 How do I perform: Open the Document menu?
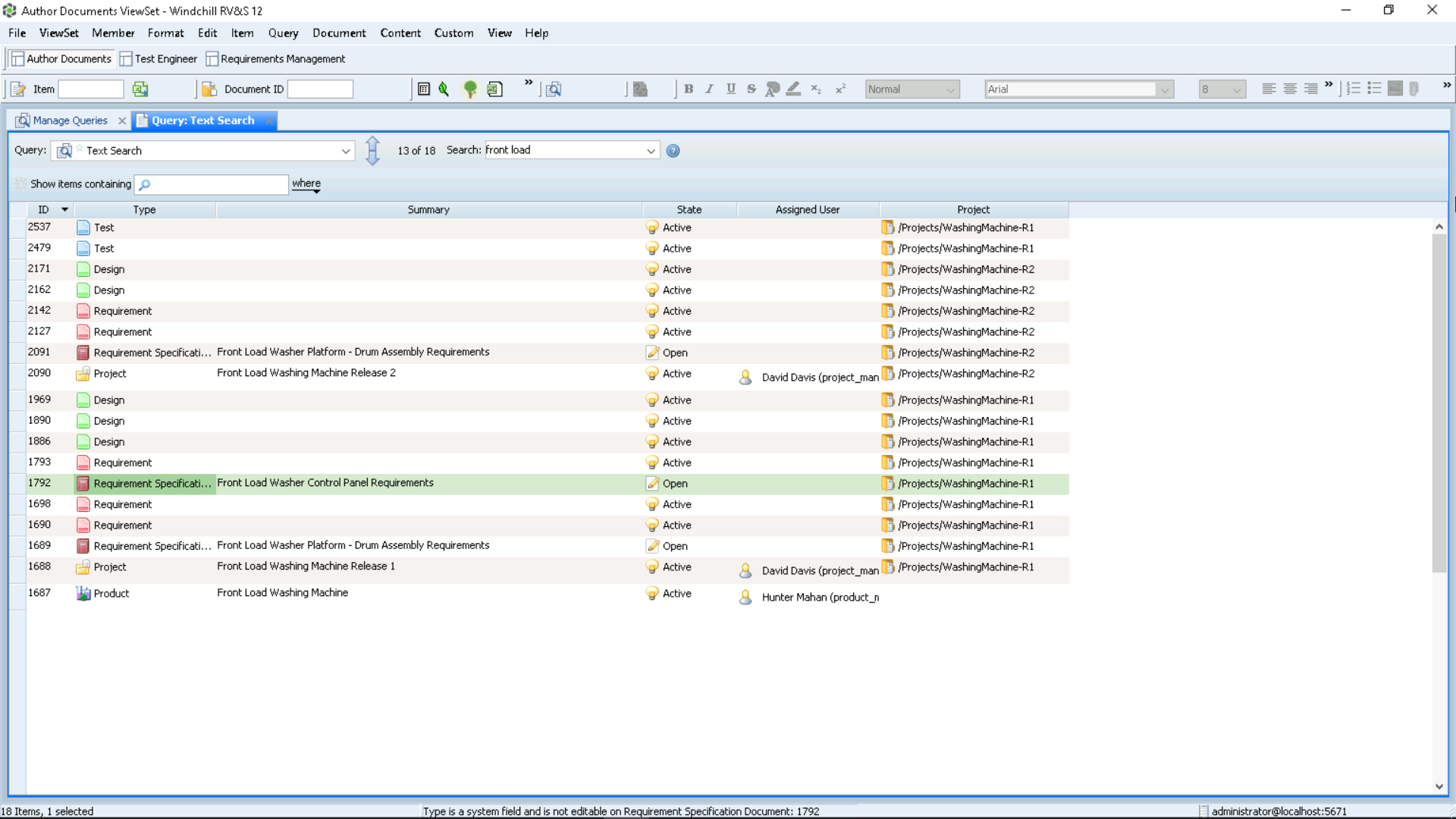pos(339,33)
